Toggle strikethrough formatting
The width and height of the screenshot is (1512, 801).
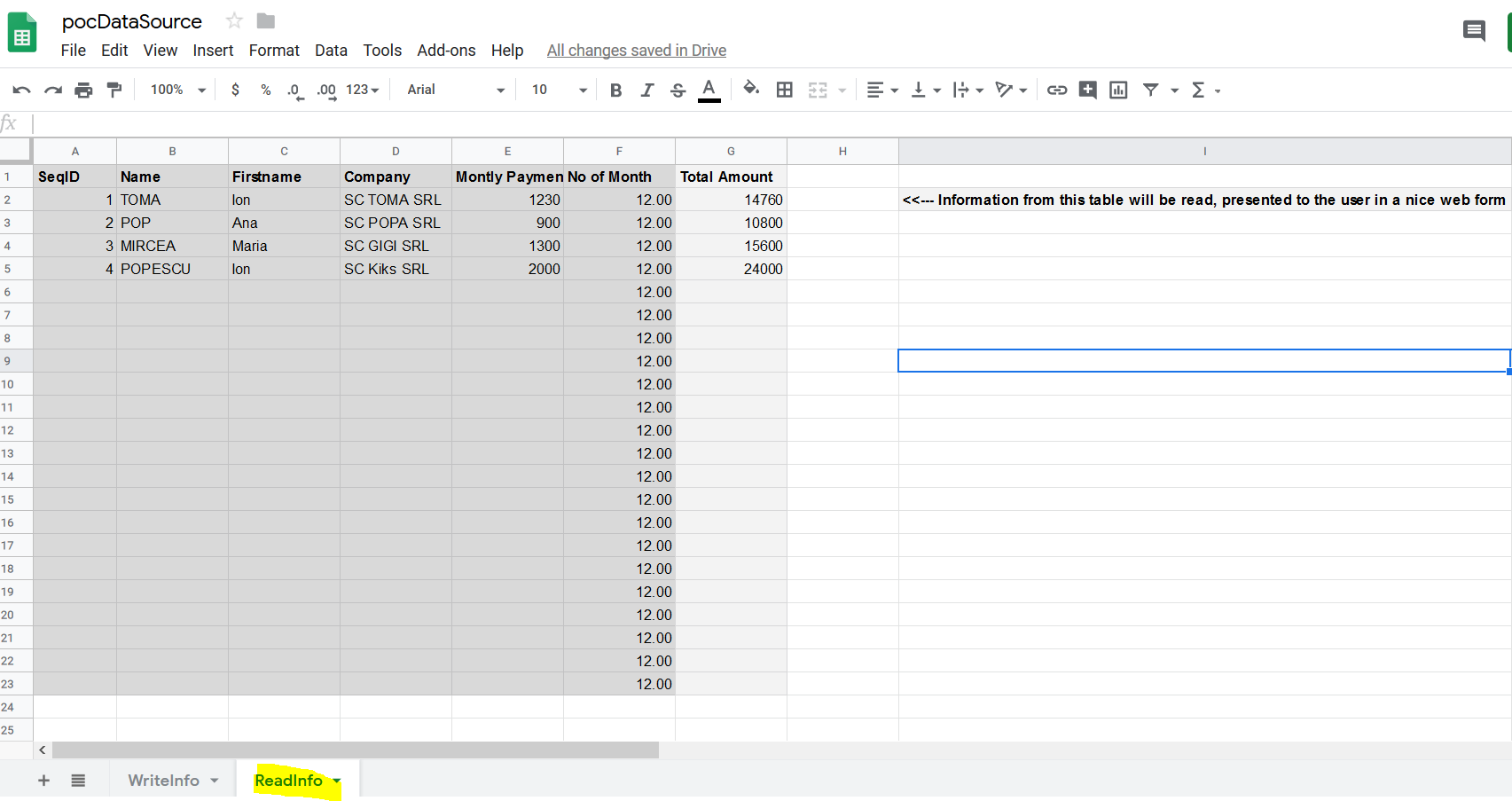click(x=678, y=90)
